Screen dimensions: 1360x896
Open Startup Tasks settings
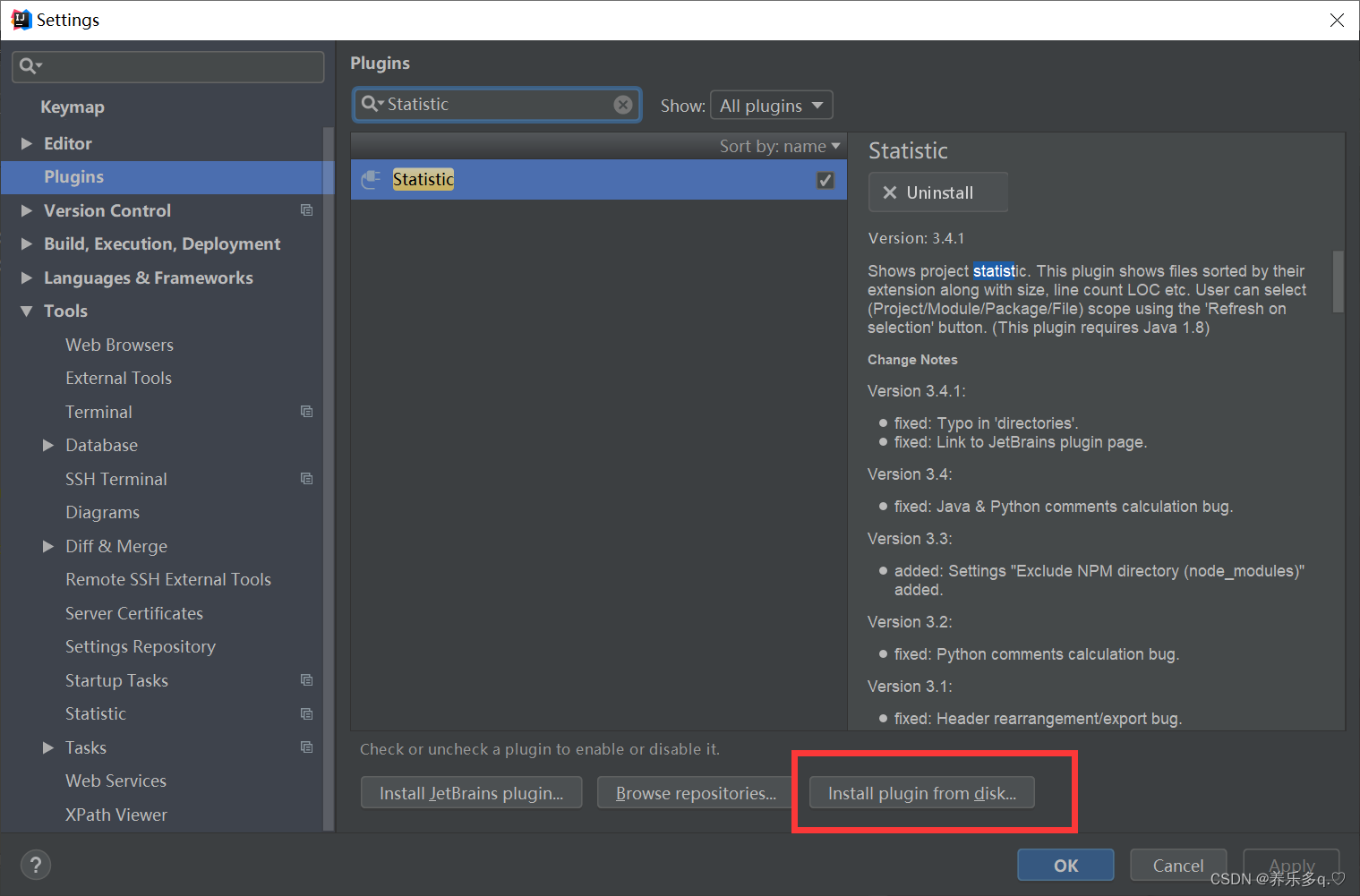[116, 680]
